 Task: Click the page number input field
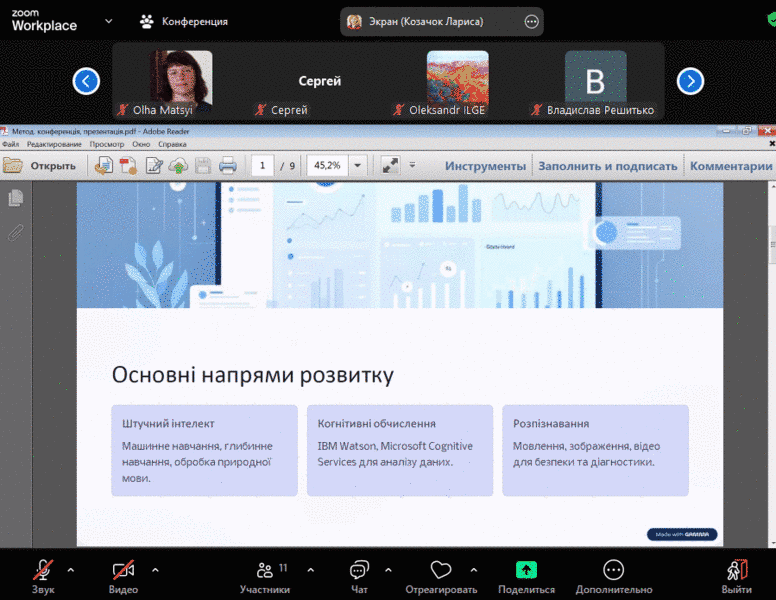(263, 165)
